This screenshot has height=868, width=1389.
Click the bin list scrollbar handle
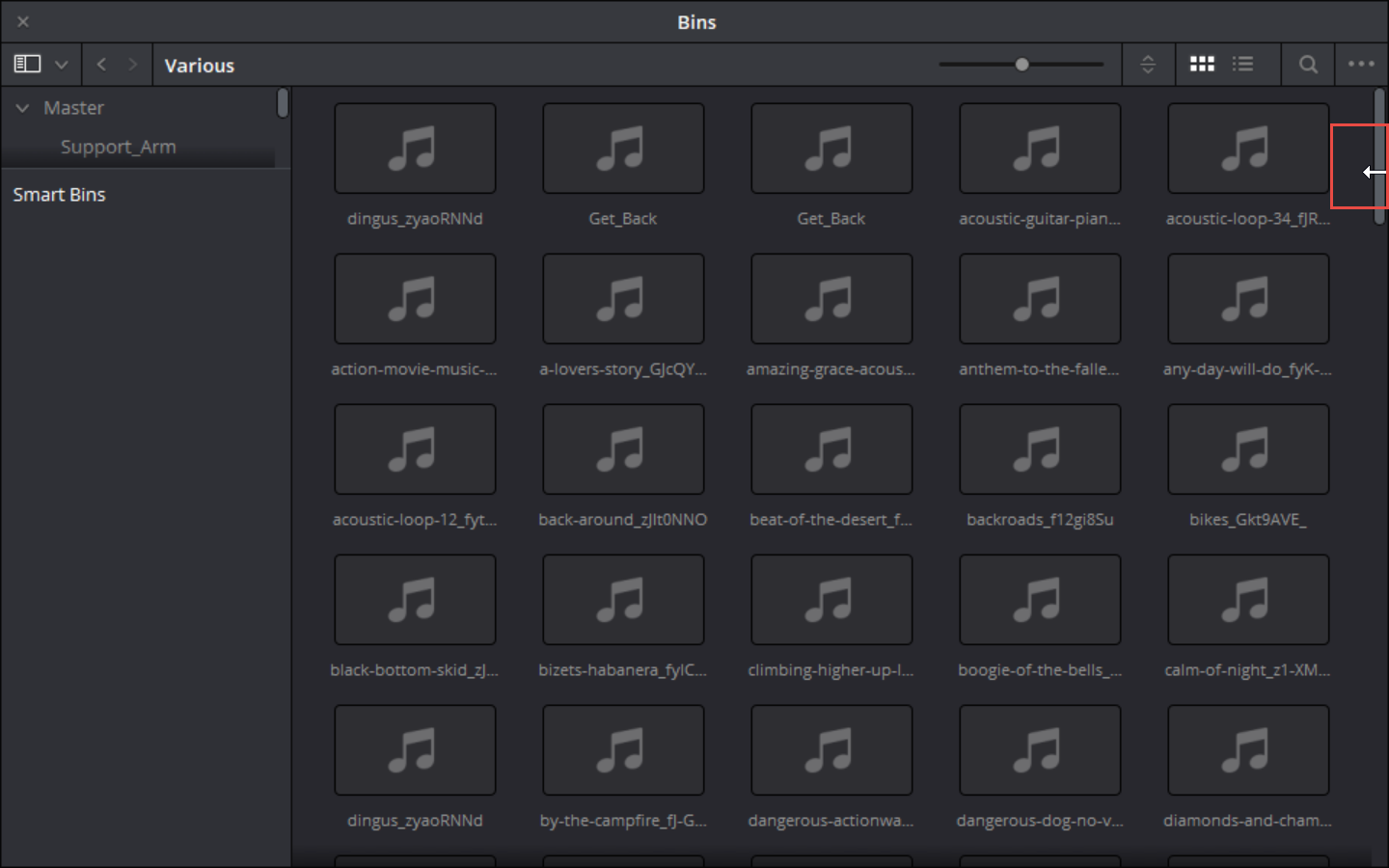[283, 103]
